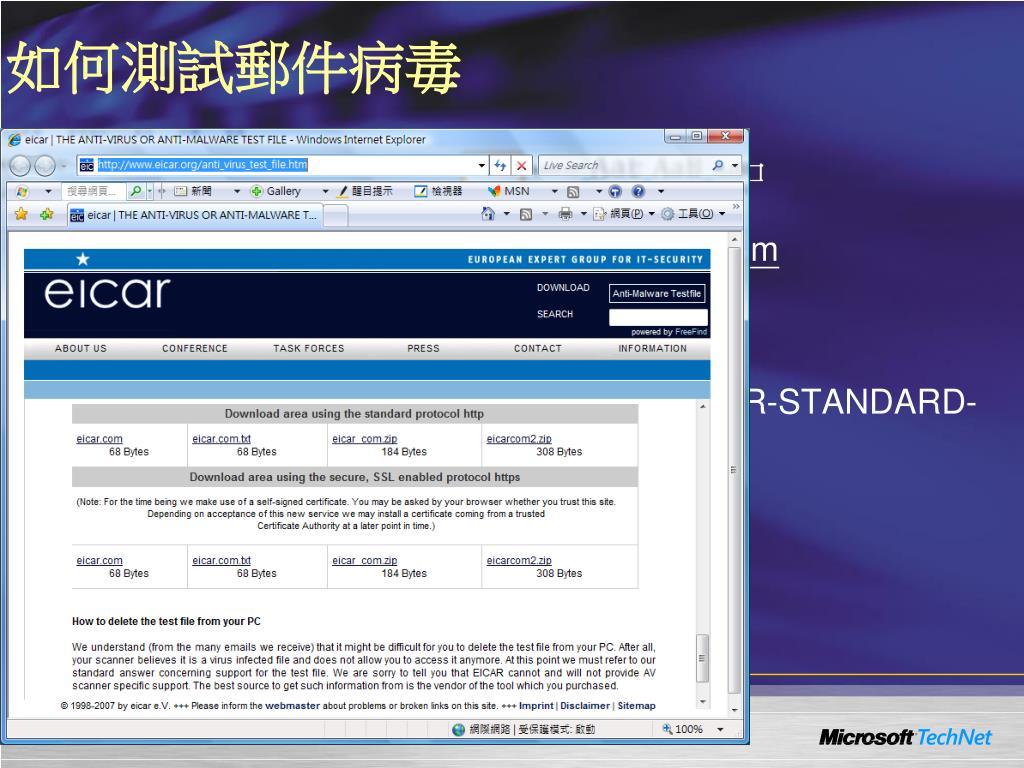Open a new blank tab
Image resolution: width=1024 pixels, height=768 pixels.
coord(336,215)
